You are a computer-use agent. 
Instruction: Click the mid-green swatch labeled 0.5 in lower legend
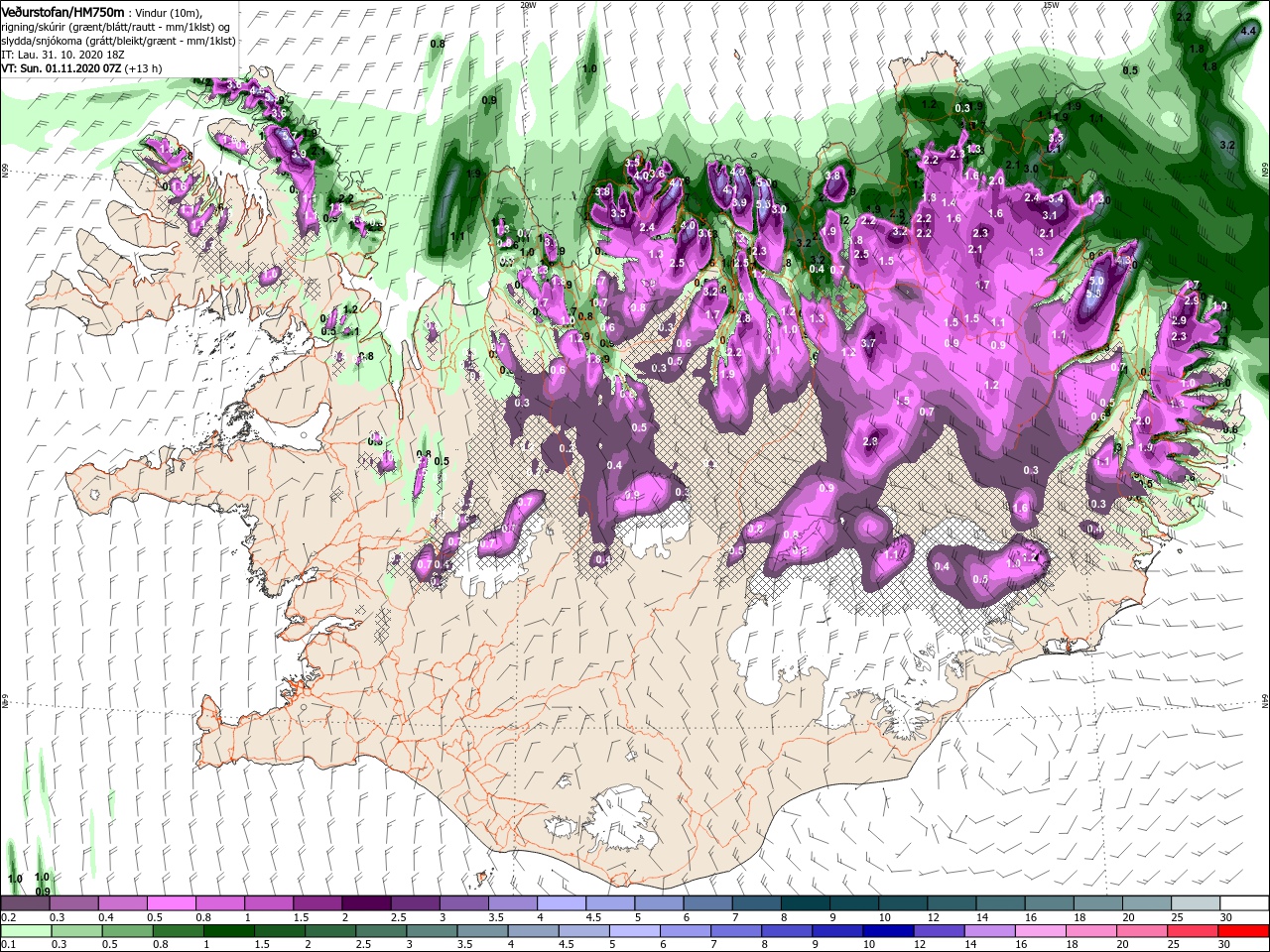127,931
